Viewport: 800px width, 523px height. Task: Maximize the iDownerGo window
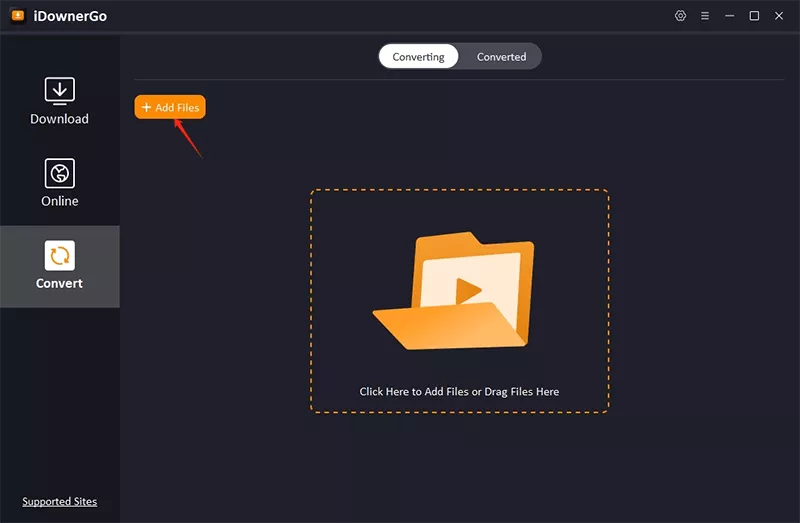click(x=754, y=16)
